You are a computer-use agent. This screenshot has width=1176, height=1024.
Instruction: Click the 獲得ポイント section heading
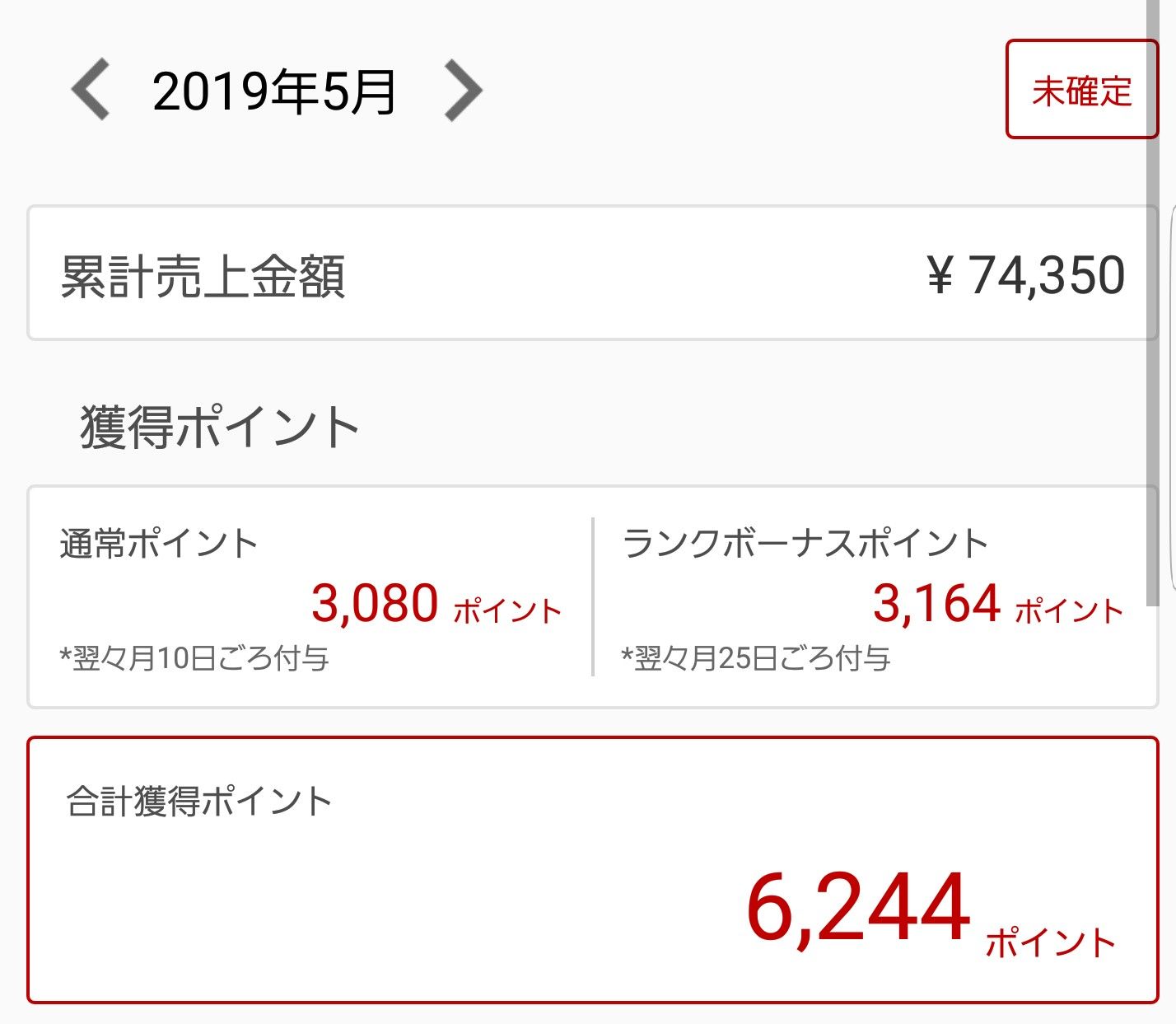(219, 428)
